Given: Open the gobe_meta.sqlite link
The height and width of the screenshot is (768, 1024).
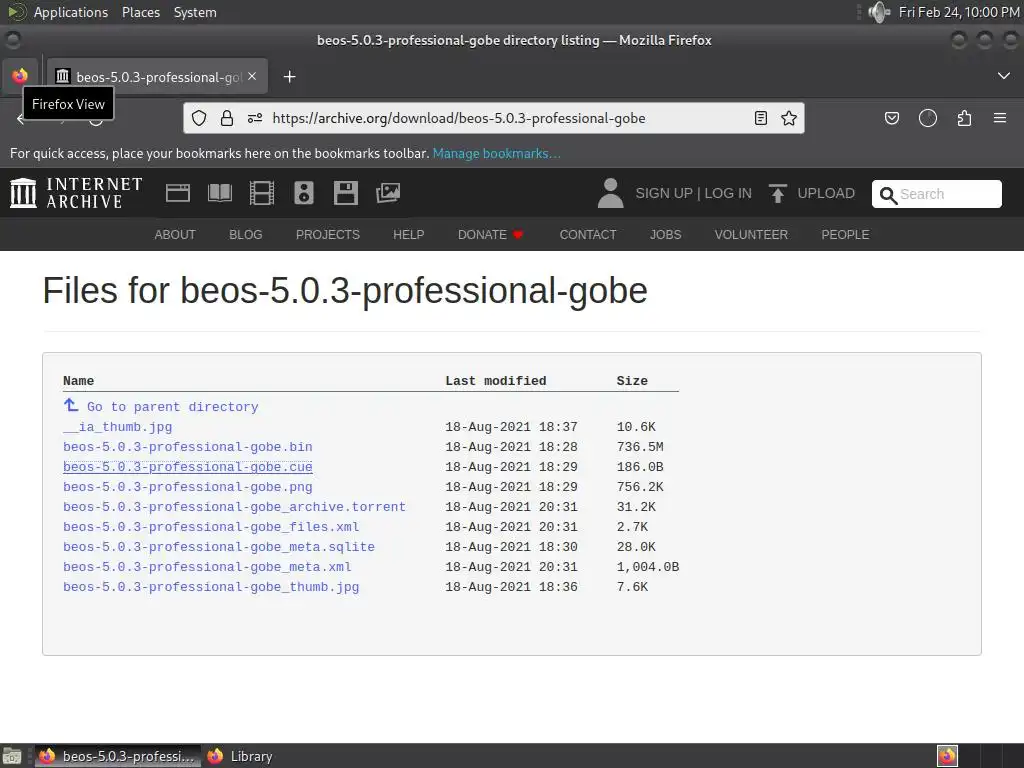Looking at the screenshot, I should [x=219, y=547].
